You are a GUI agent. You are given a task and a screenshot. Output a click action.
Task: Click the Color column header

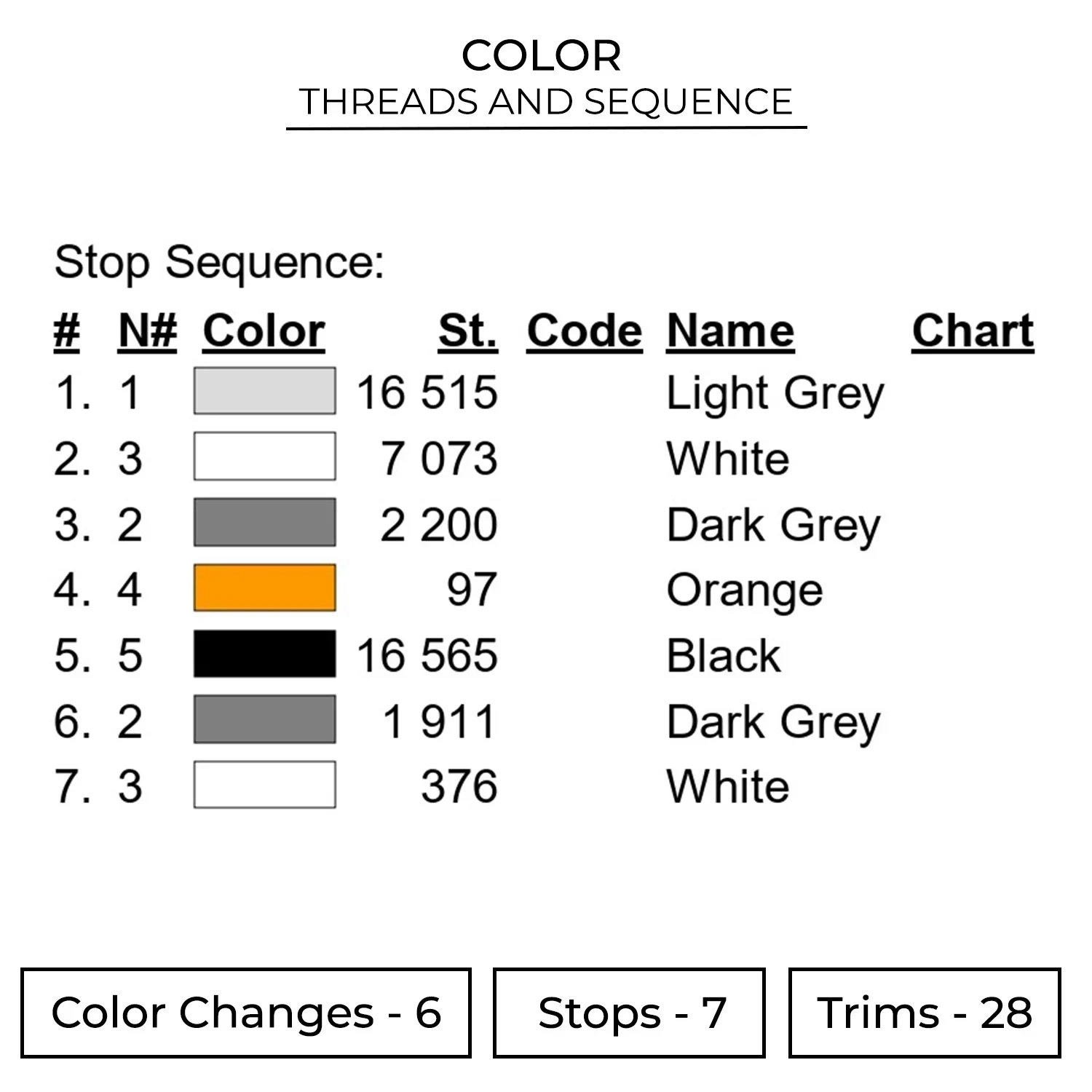click(x=264, y=332)
